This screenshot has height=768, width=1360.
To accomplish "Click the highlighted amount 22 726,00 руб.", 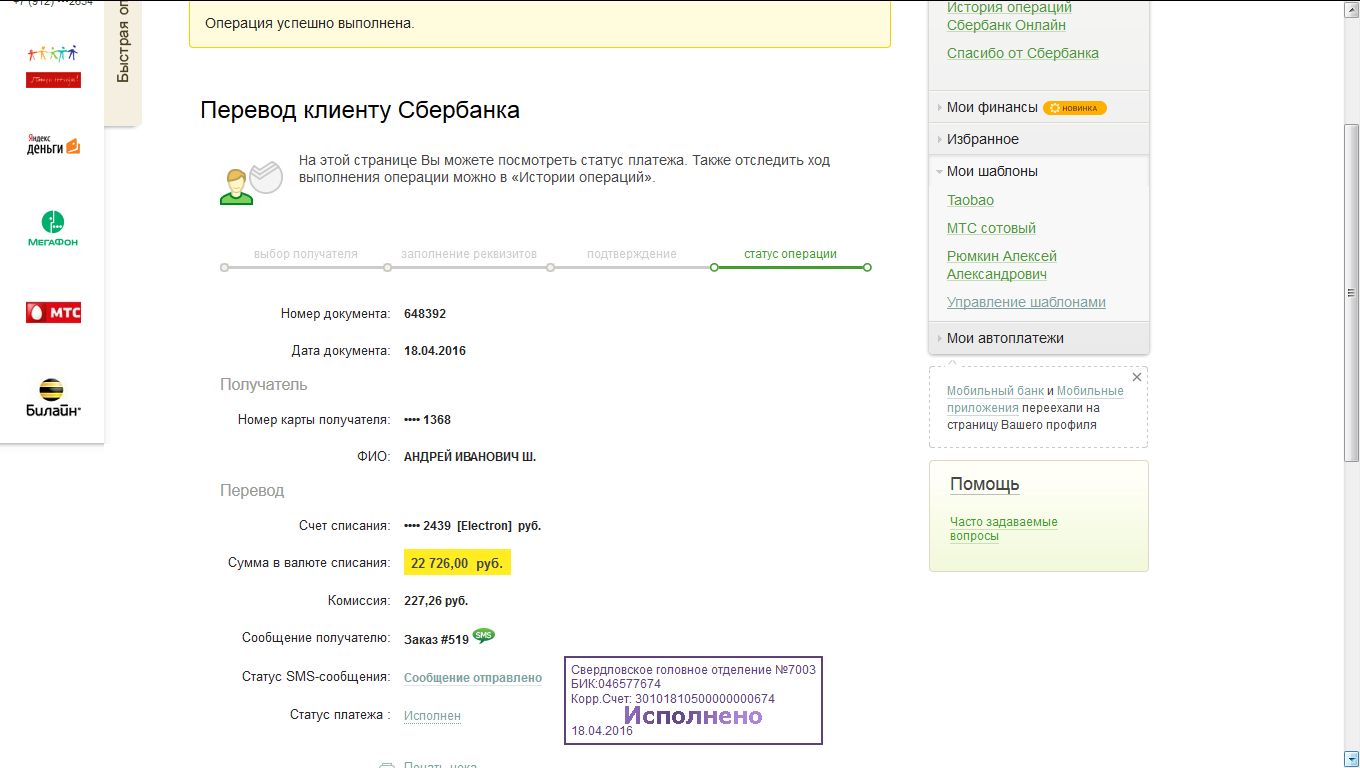I will pyautogui.click(x=457, y=563).
